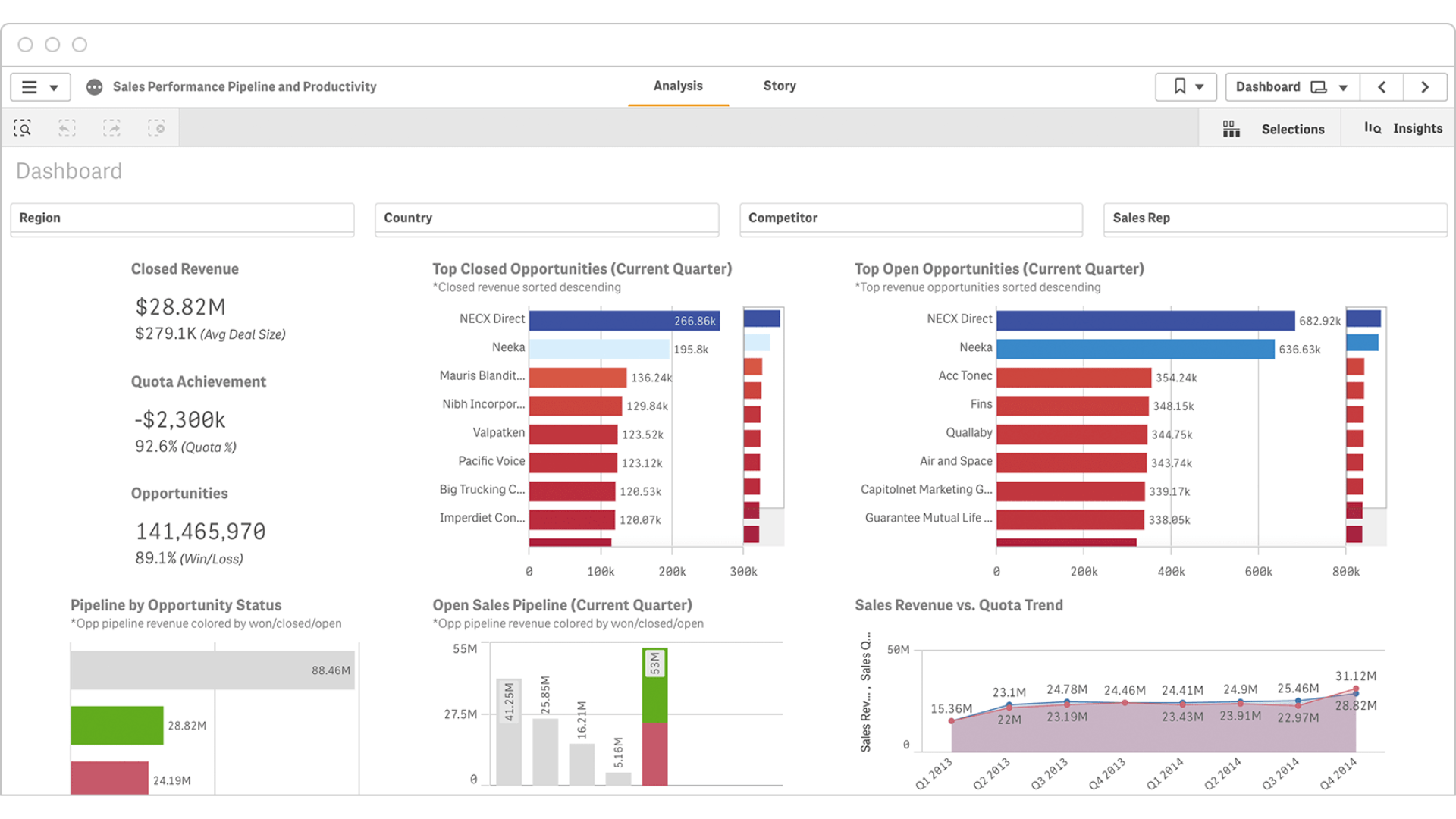
Task: Click the NECX Direct 266.86k bar
Action: [x=623, y=321]
